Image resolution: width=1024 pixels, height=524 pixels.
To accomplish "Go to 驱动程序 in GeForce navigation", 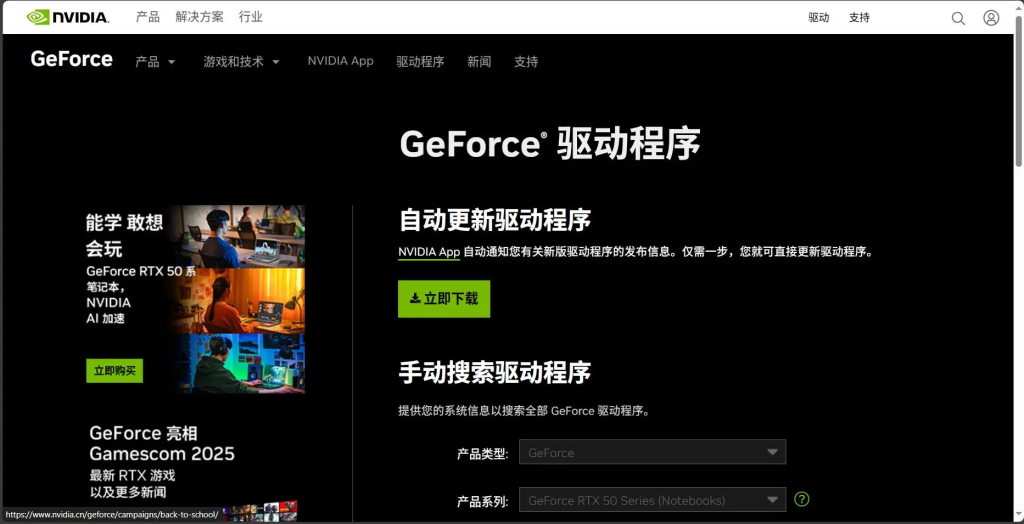I will coord(420,62).
